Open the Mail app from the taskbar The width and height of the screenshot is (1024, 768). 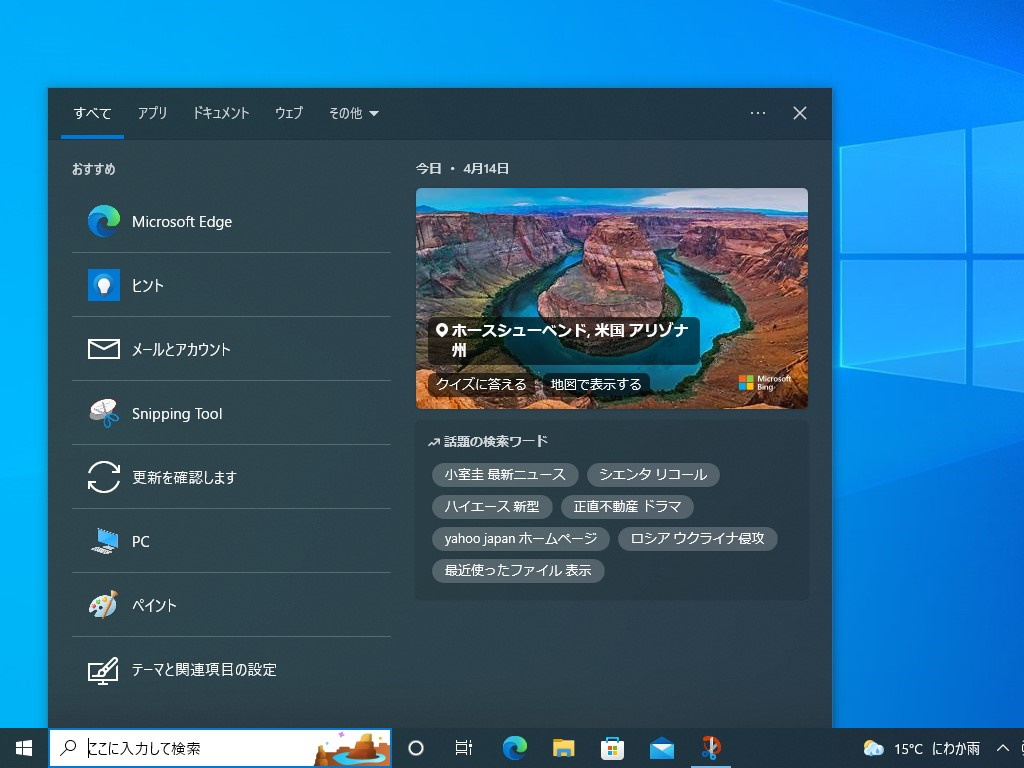point(661,747)
